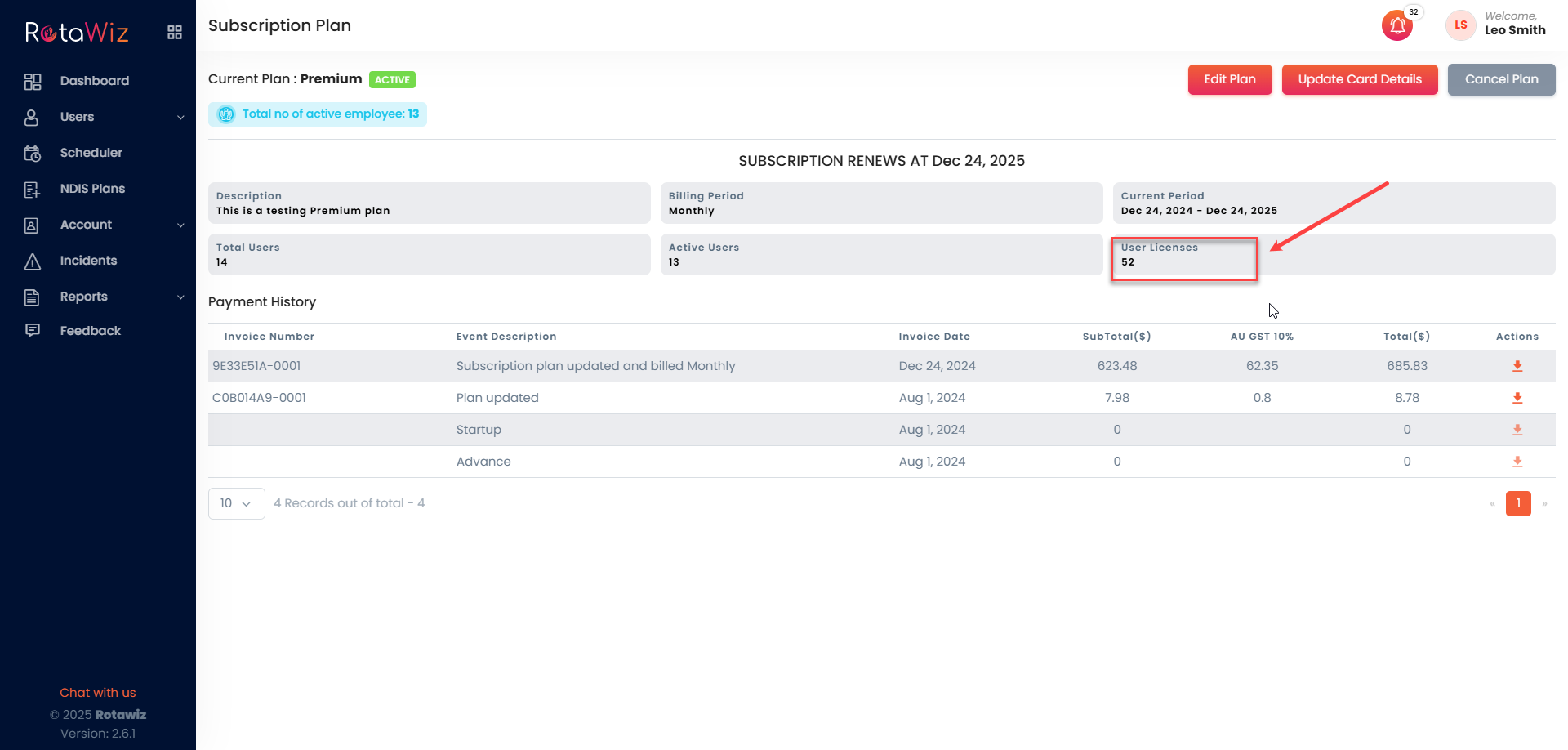Select page 1 in pagination
Image resolution: width=1568 pixels, height=750 pixels.
(1517, 503)
